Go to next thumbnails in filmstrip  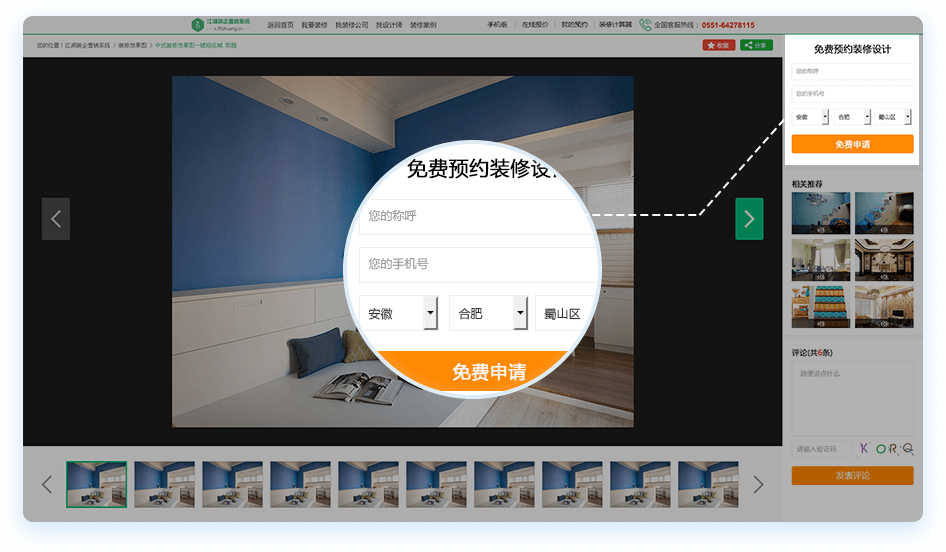(x=758, y=484)
